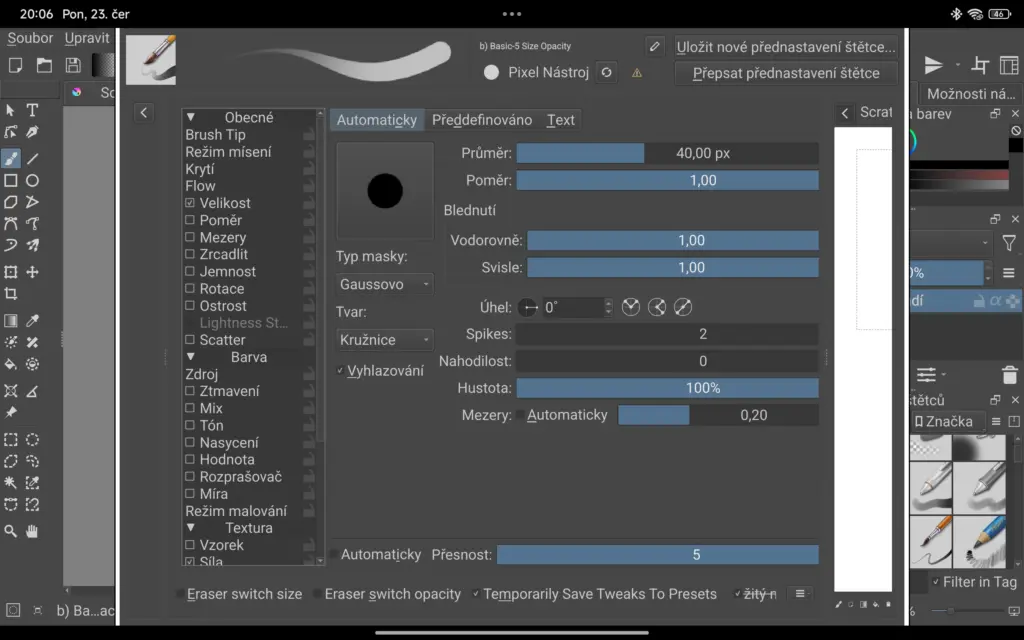Pick the Ellipse shape tool
The height and width of the screenshot is (640, 1024).
[x=32, y=181]
